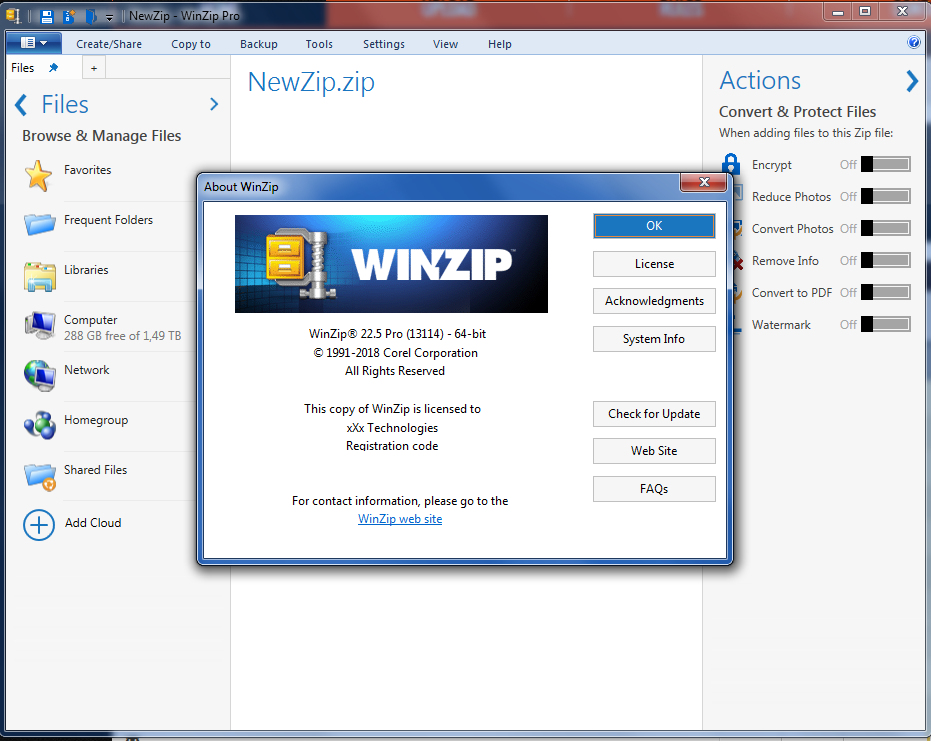Close the About WinZip dialog with X
Viewport: 931px width, 741px height.
(x=704, y=182)
